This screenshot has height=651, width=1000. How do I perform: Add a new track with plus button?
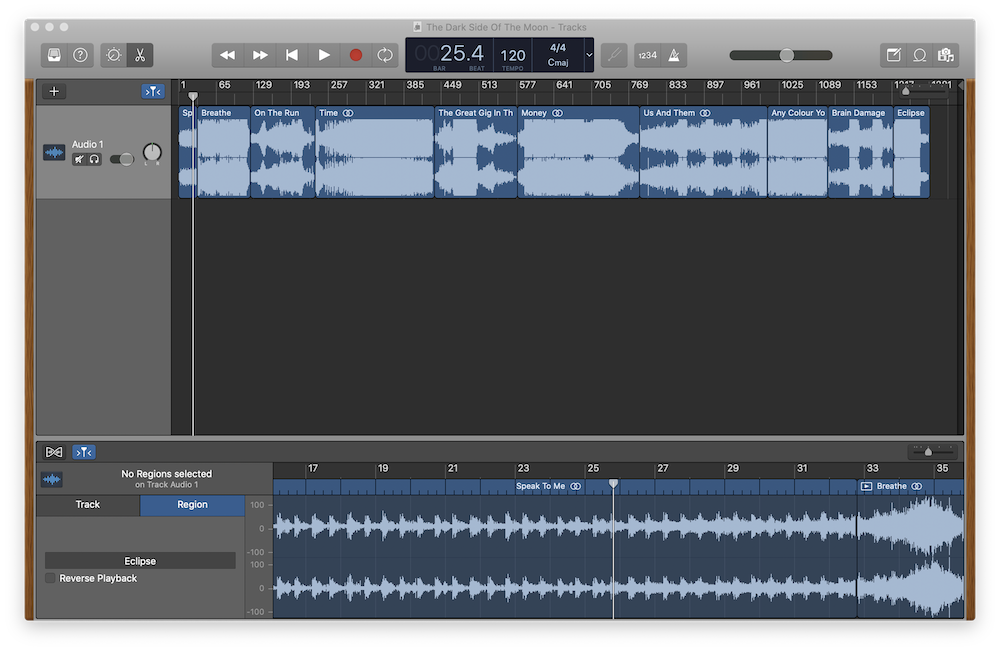[54, 92]
